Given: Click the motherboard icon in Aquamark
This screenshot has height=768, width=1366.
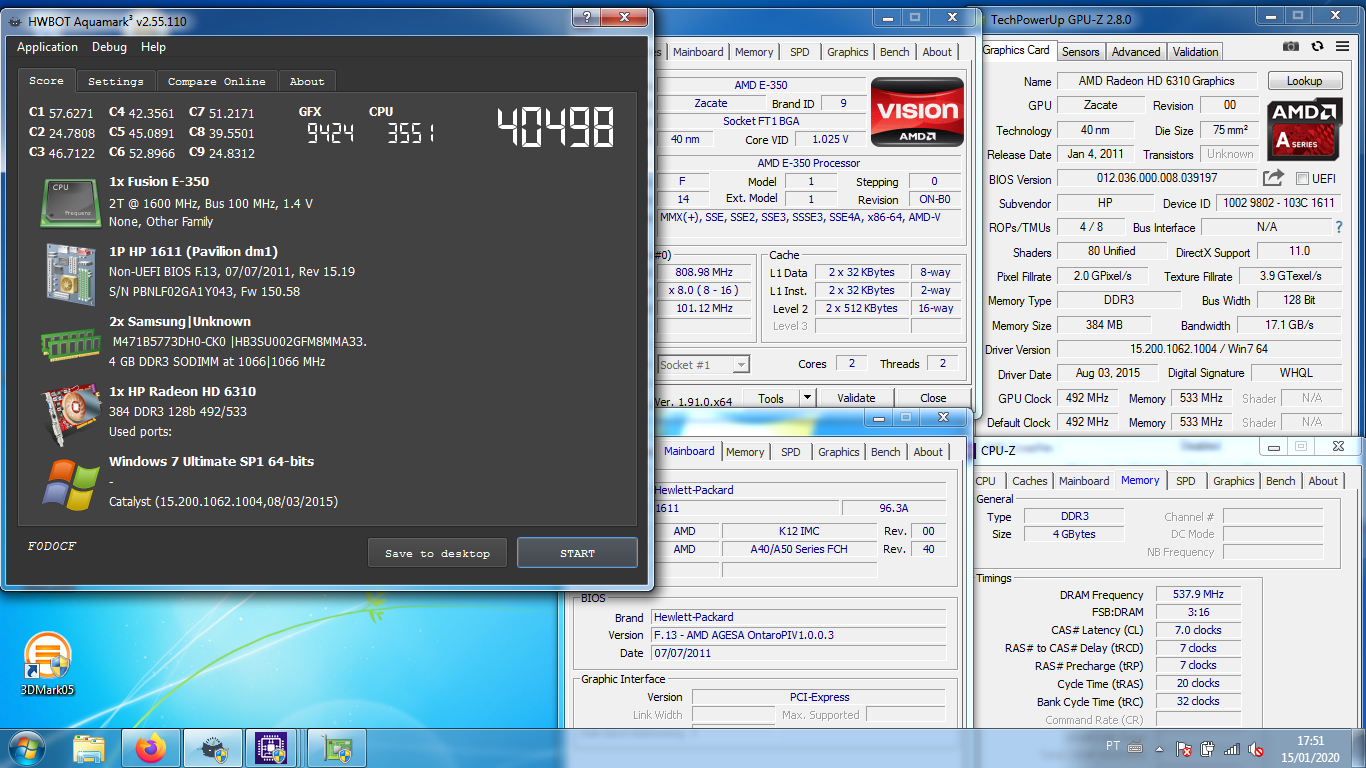Looking at the screenshot, I should pos(70,272).
